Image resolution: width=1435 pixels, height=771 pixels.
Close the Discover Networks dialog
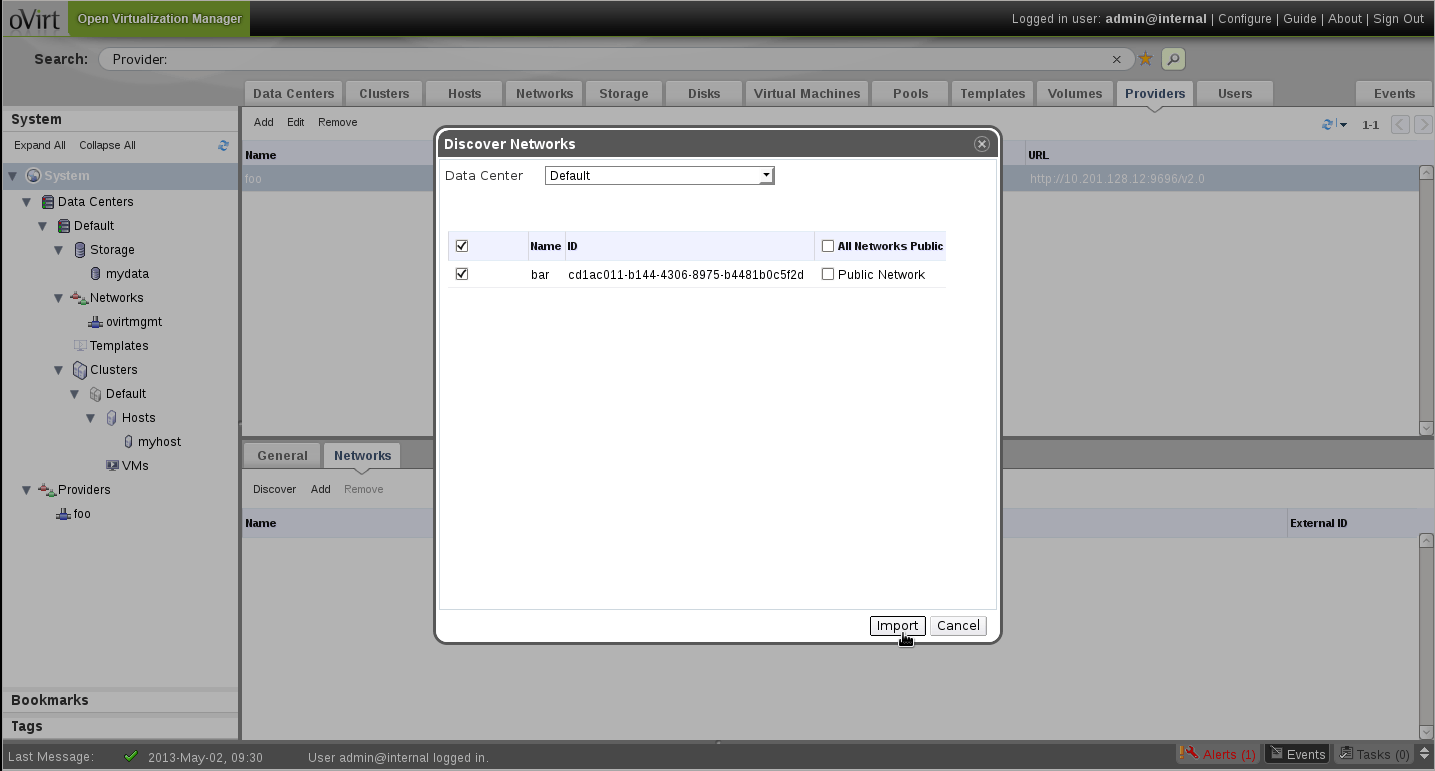pos(981,144)
